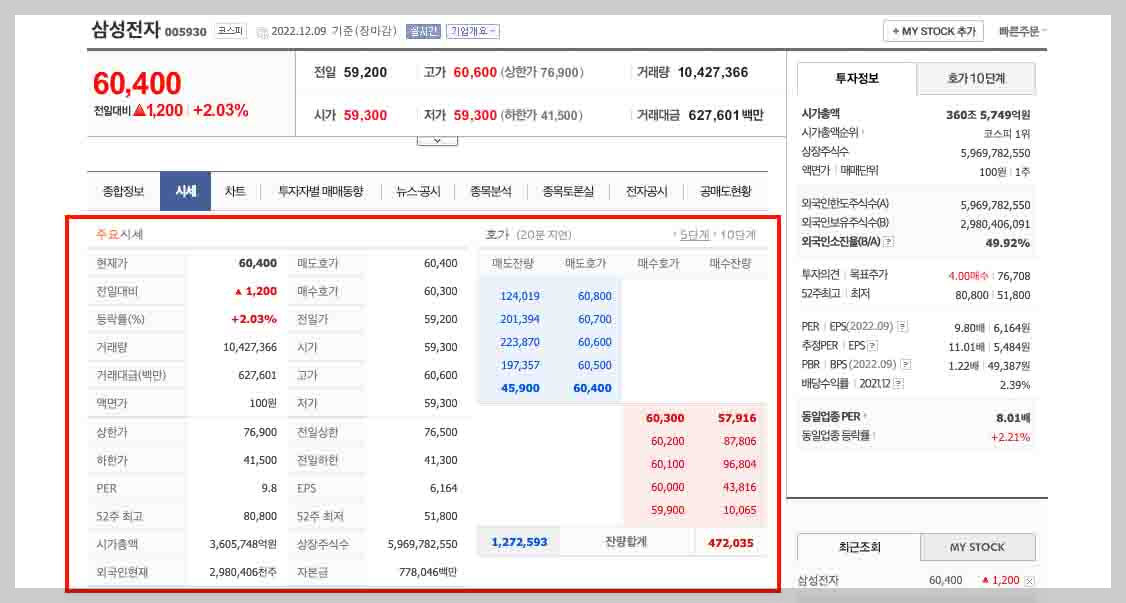1126x603 pixels.
Task: Click sell price 60,700 in 호가 table
Action: [x=595, y=319]
